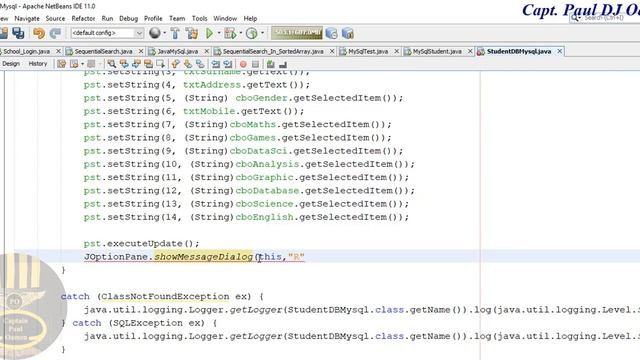Expand the arrow beside the globe icon
The height and width of the screenshot is (360, 640).
[164, 33]
